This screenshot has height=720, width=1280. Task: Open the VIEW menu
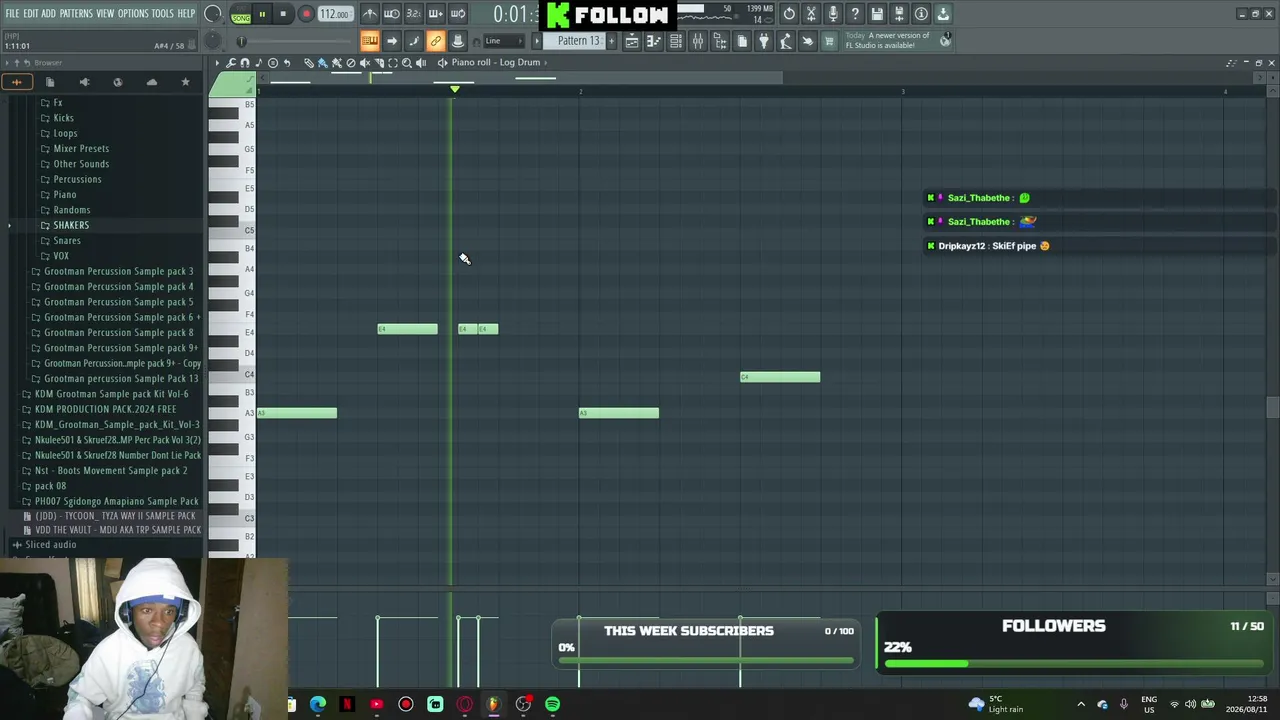(105, 14)
